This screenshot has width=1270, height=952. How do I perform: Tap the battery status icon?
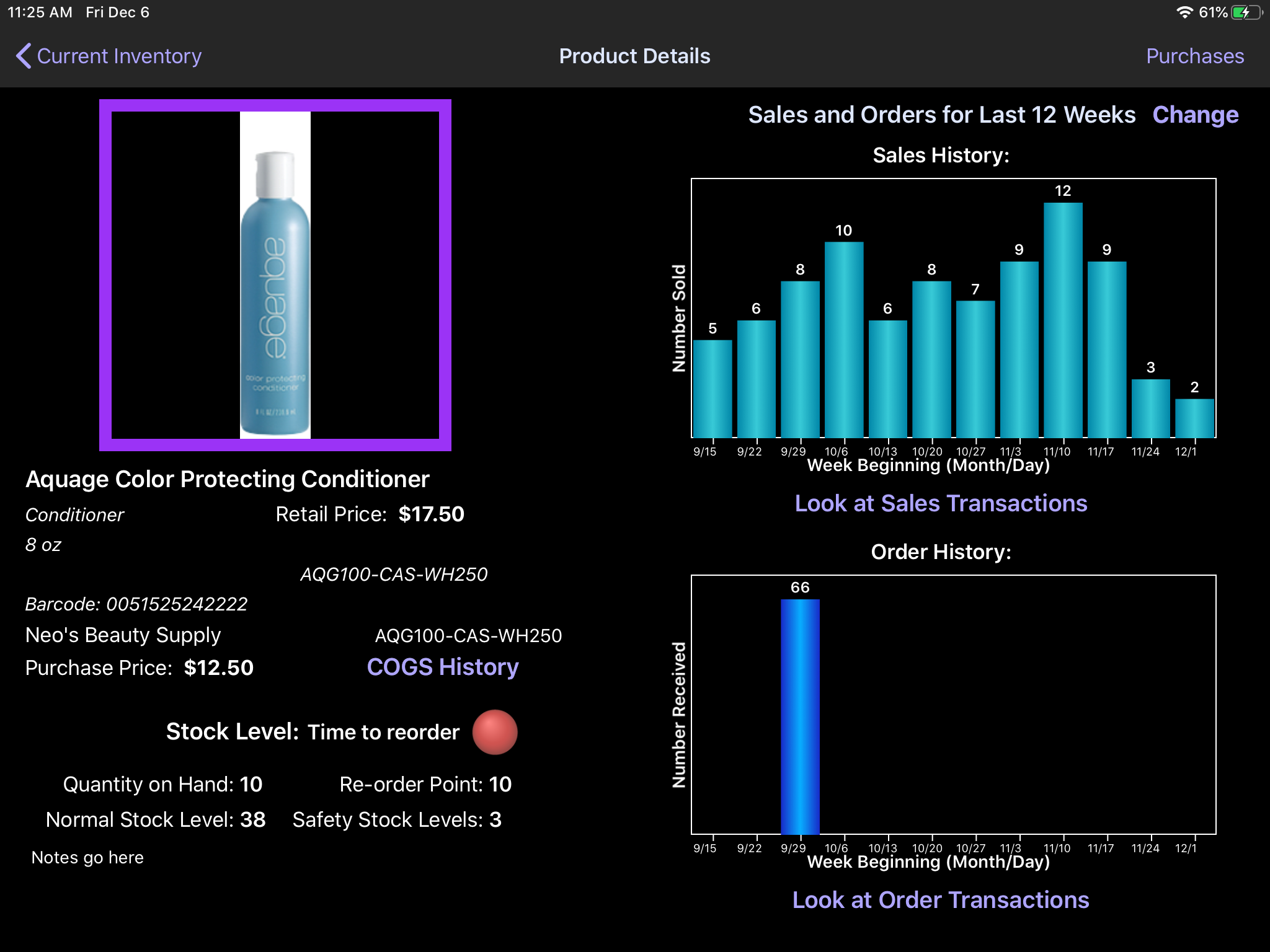(x=1246, y=12)
